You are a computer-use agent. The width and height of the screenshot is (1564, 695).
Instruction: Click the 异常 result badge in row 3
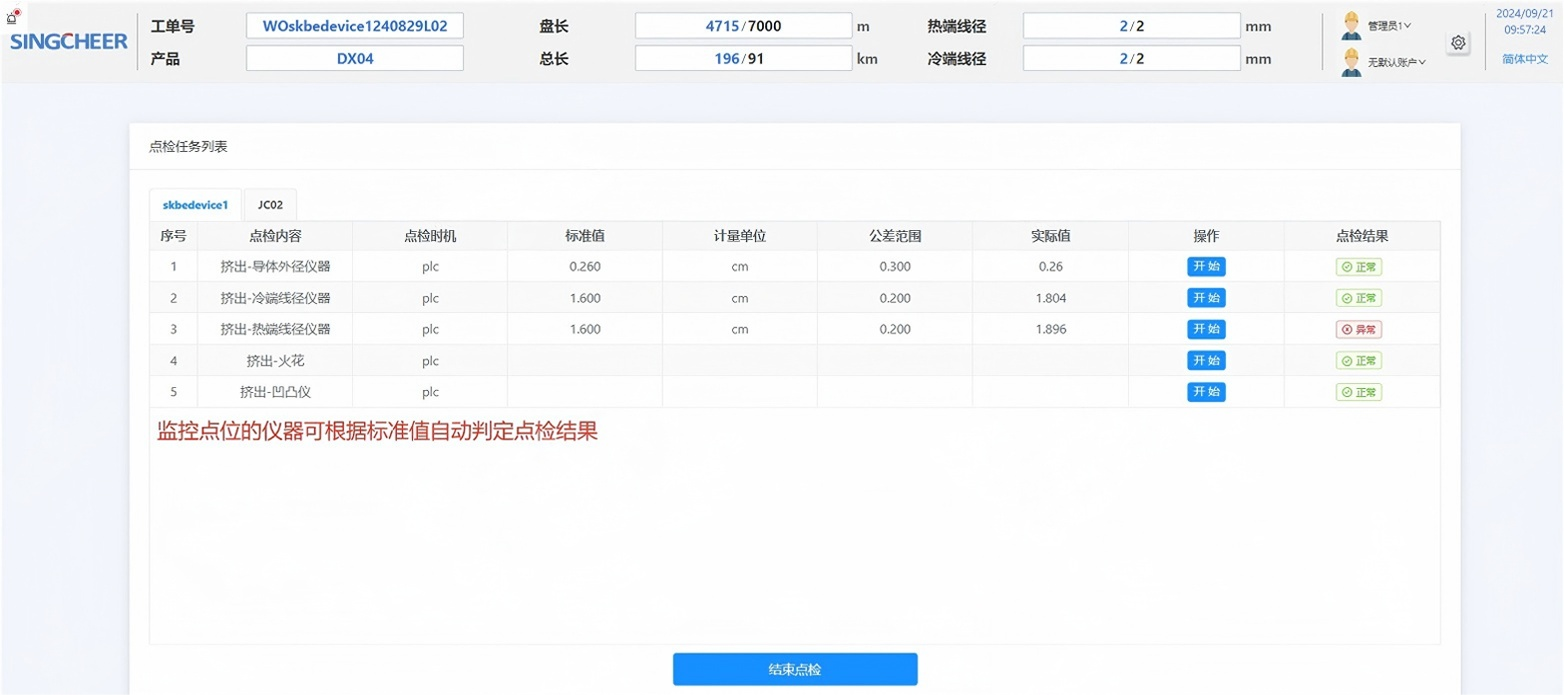[x=1359, y=330]
